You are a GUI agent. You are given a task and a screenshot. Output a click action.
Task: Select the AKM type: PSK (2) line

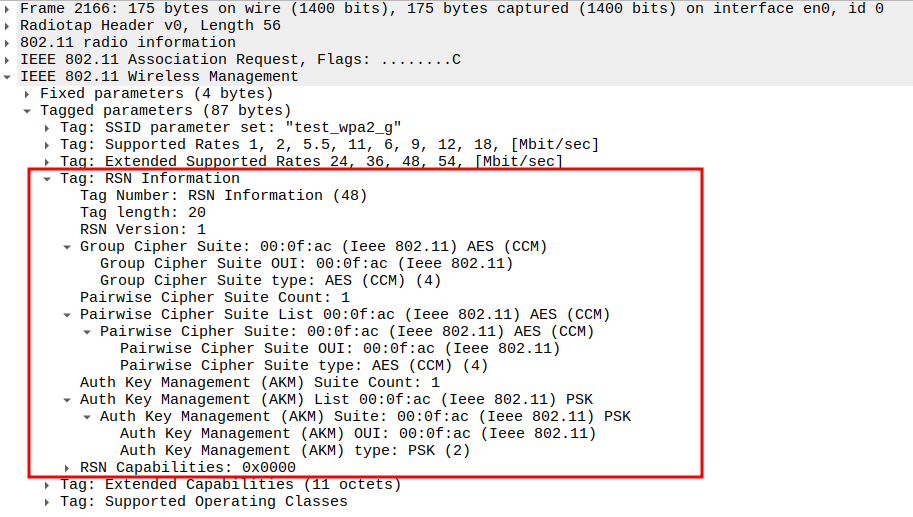[x=295, y=450]
